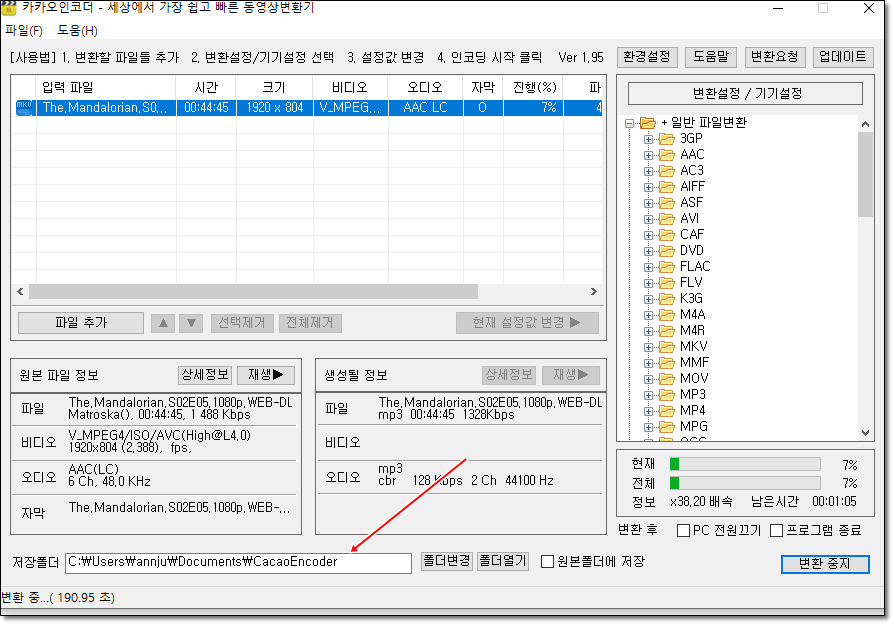Expand the MOV tree node

click(648, 379)
